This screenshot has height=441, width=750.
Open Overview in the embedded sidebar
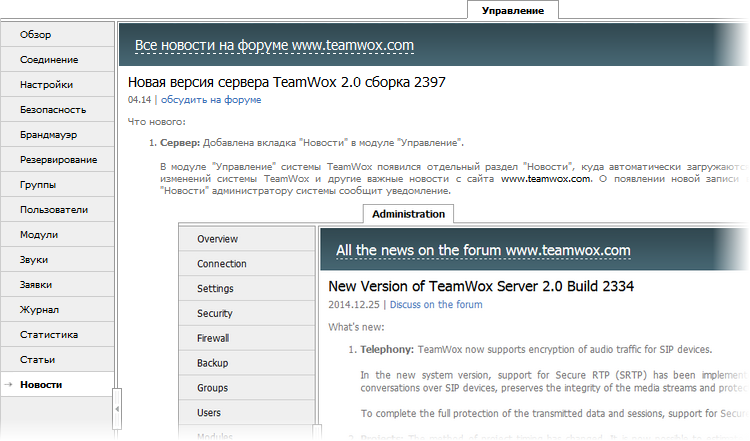(x=247, y=239)
